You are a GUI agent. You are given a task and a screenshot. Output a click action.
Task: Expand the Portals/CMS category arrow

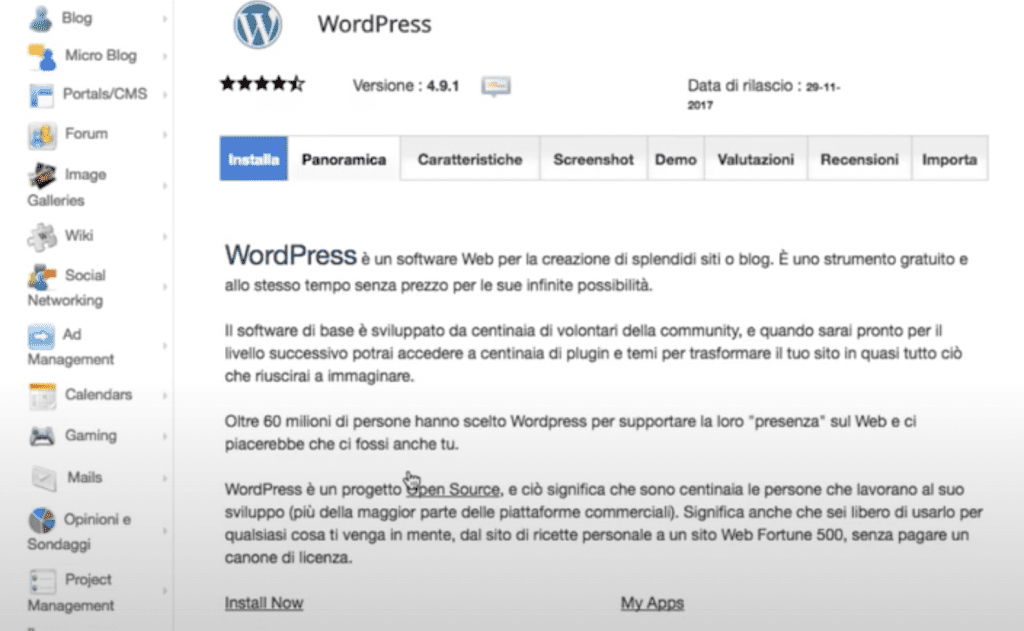tap(165, 95)
